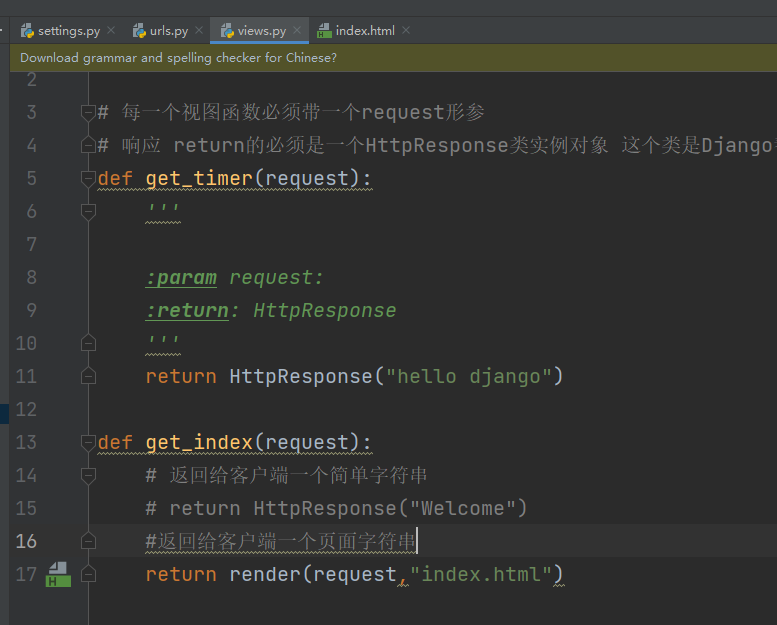The width and height of the screenshot is (777, 625).
Task: Click fold end marker on line 11
Action: (x=88, y=376)
